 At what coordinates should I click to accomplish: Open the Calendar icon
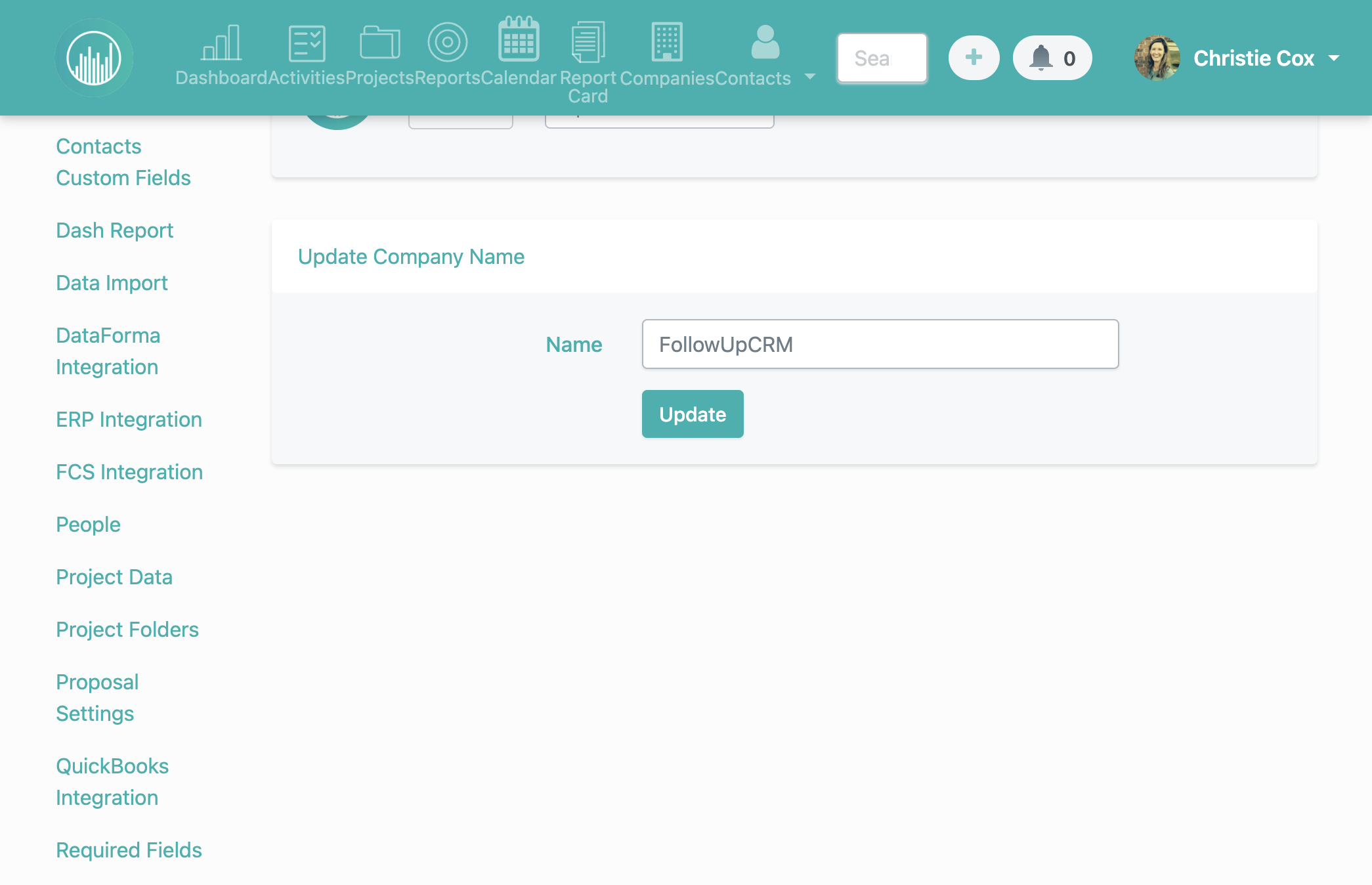519,39
